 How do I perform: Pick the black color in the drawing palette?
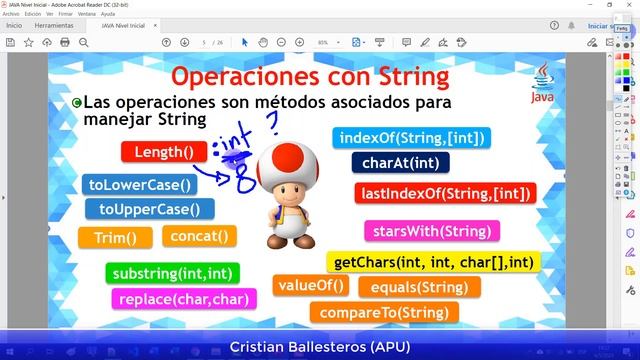point(626,88)
